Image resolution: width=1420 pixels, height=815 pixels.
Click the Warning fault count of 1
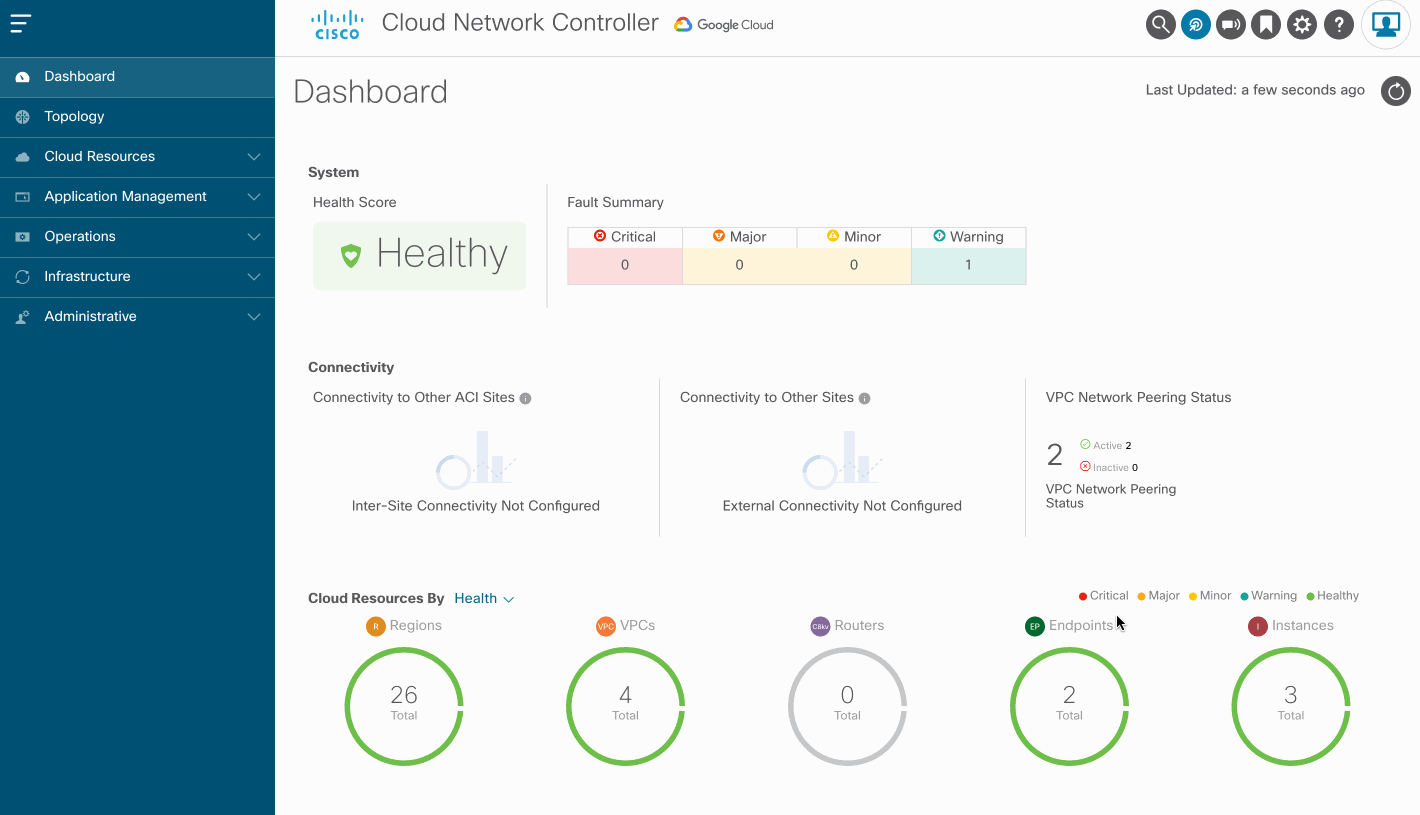pyautogui.click(x=968, y=266)
